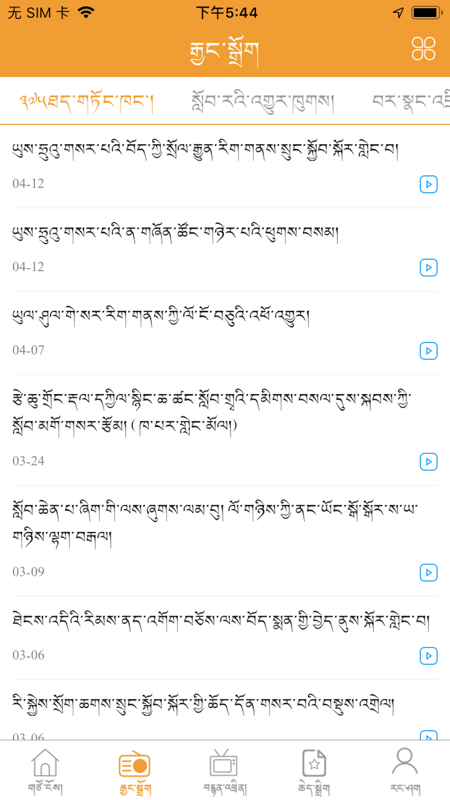Viewport: 450px width, 800px height.
Task: Play the first audio item dated 04-12
Action: click(429, 184)
